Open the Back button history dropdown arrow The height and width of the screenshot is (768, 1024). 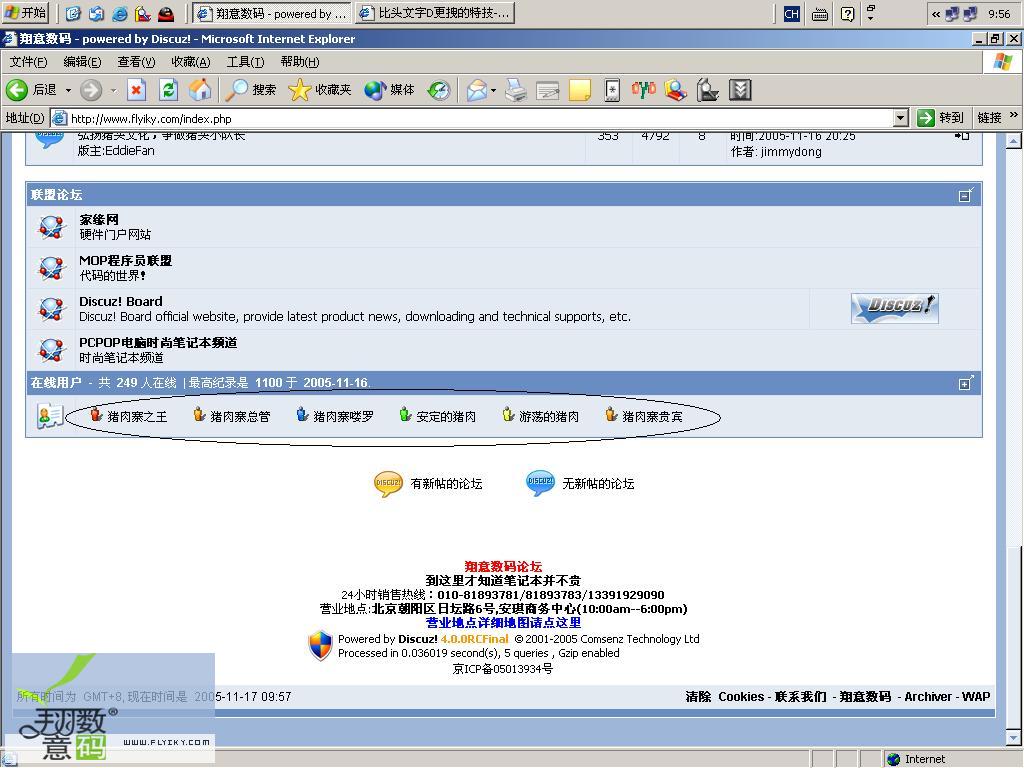point(68,90)
